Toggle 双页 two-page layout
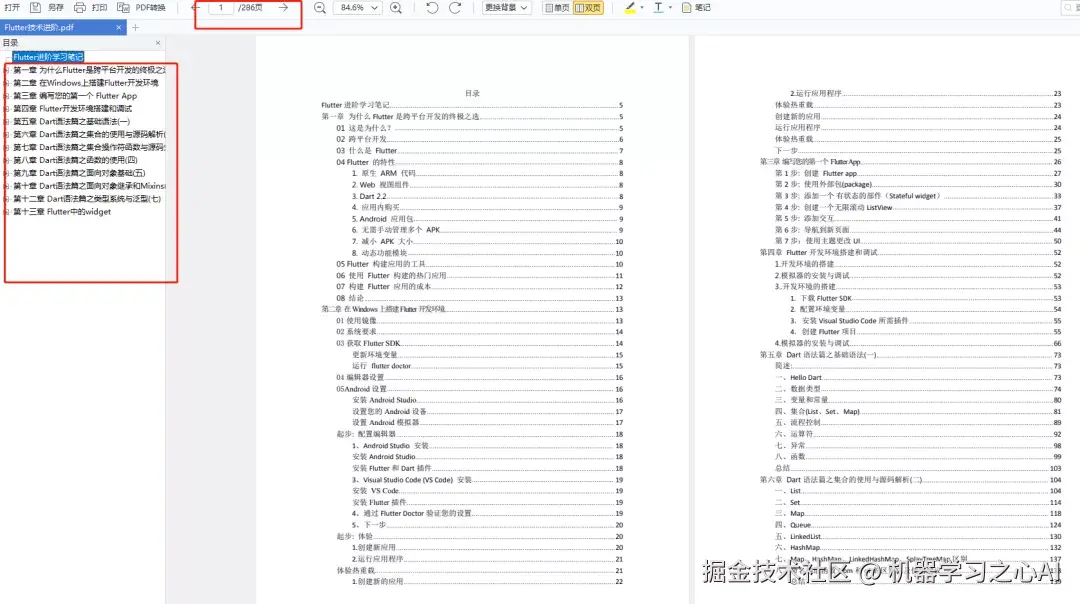 (586, 8)
